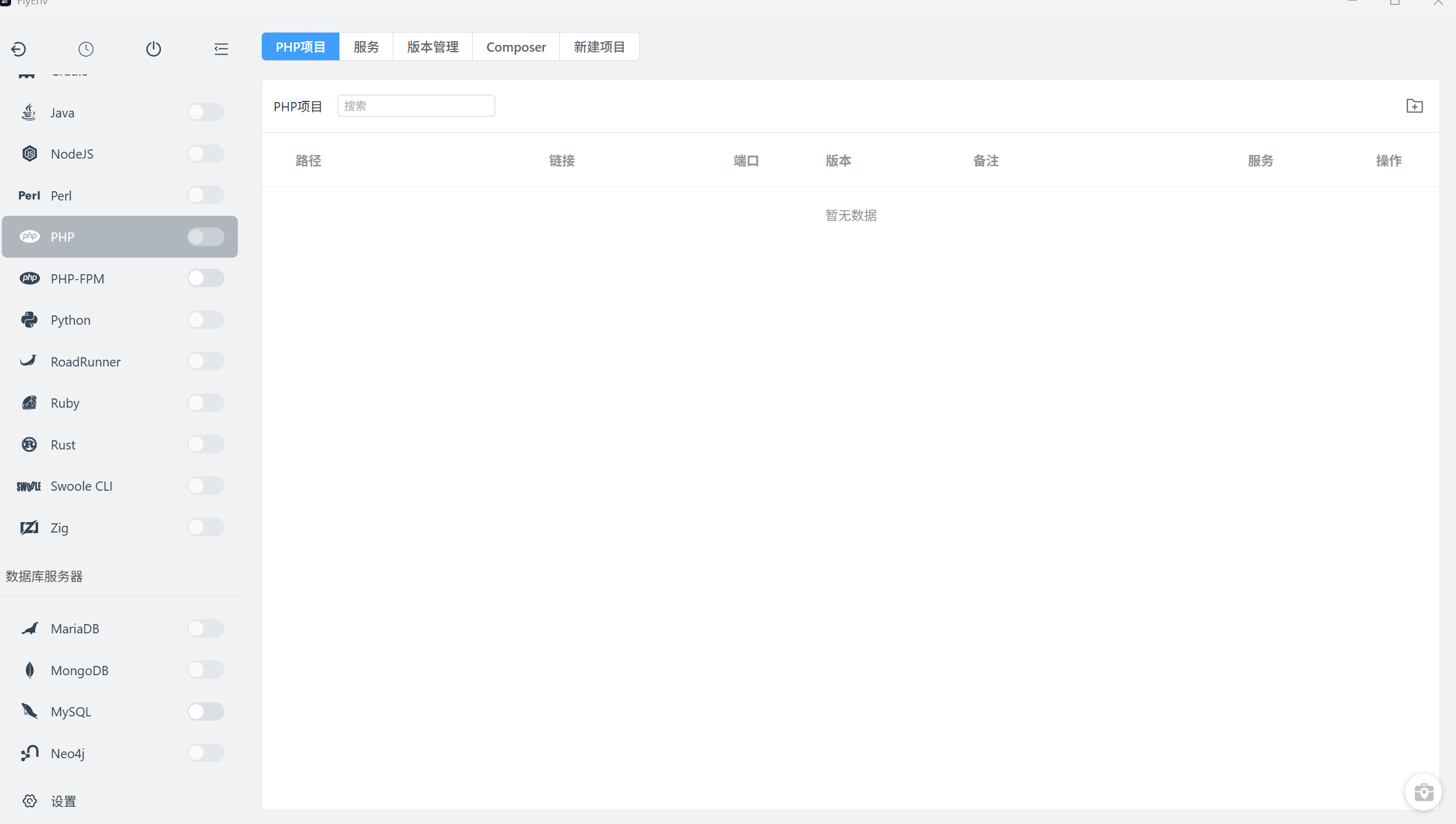Click the logout arrow icon in sidebar header
Viewport: 1456px width, 824px height.
[18, 49]
